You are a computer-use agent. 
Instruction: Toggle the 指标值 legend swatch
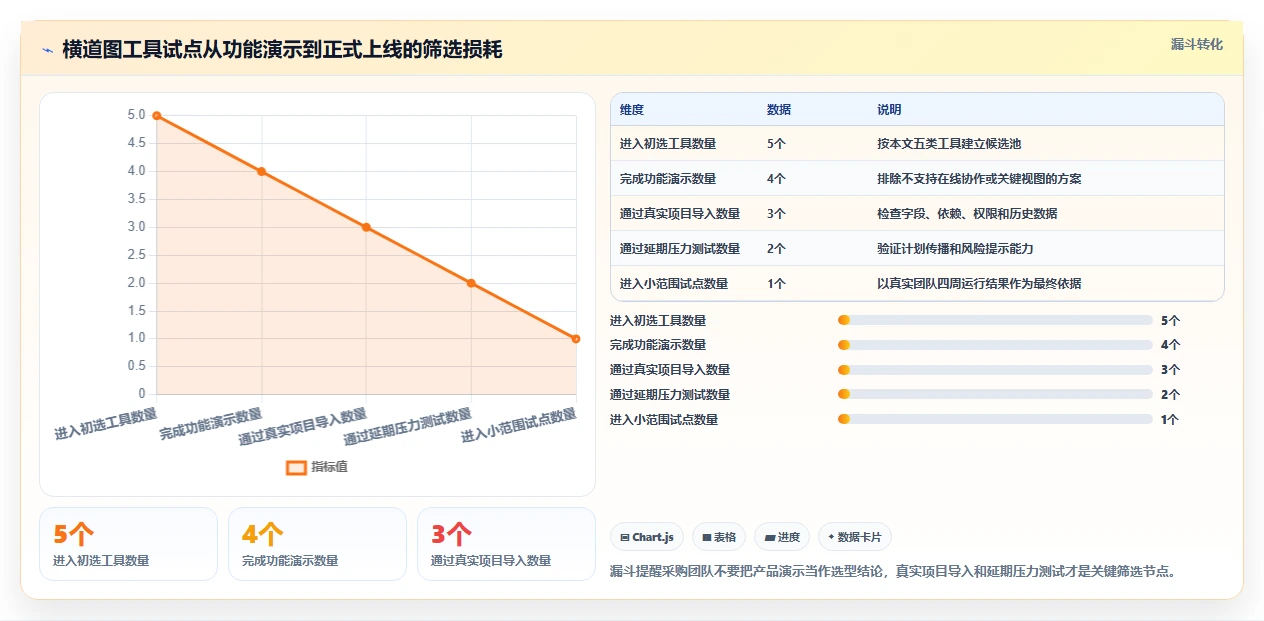(296, 467)
